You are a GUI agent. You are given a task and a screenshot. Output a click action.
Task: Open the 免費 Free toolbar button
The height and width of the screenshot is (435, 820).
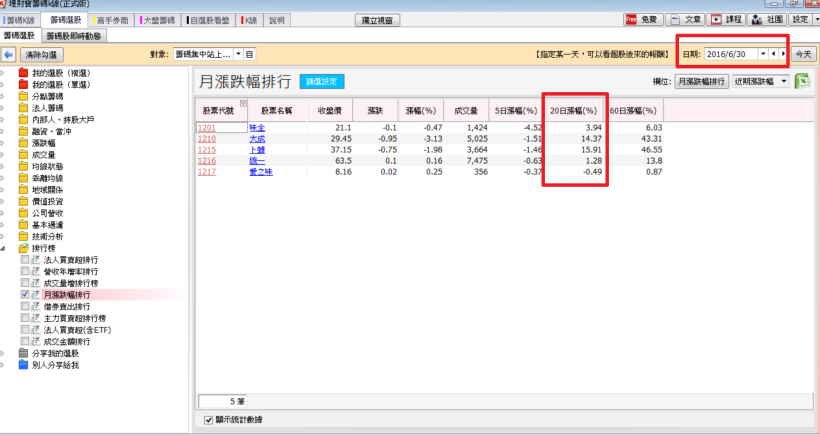643,19
